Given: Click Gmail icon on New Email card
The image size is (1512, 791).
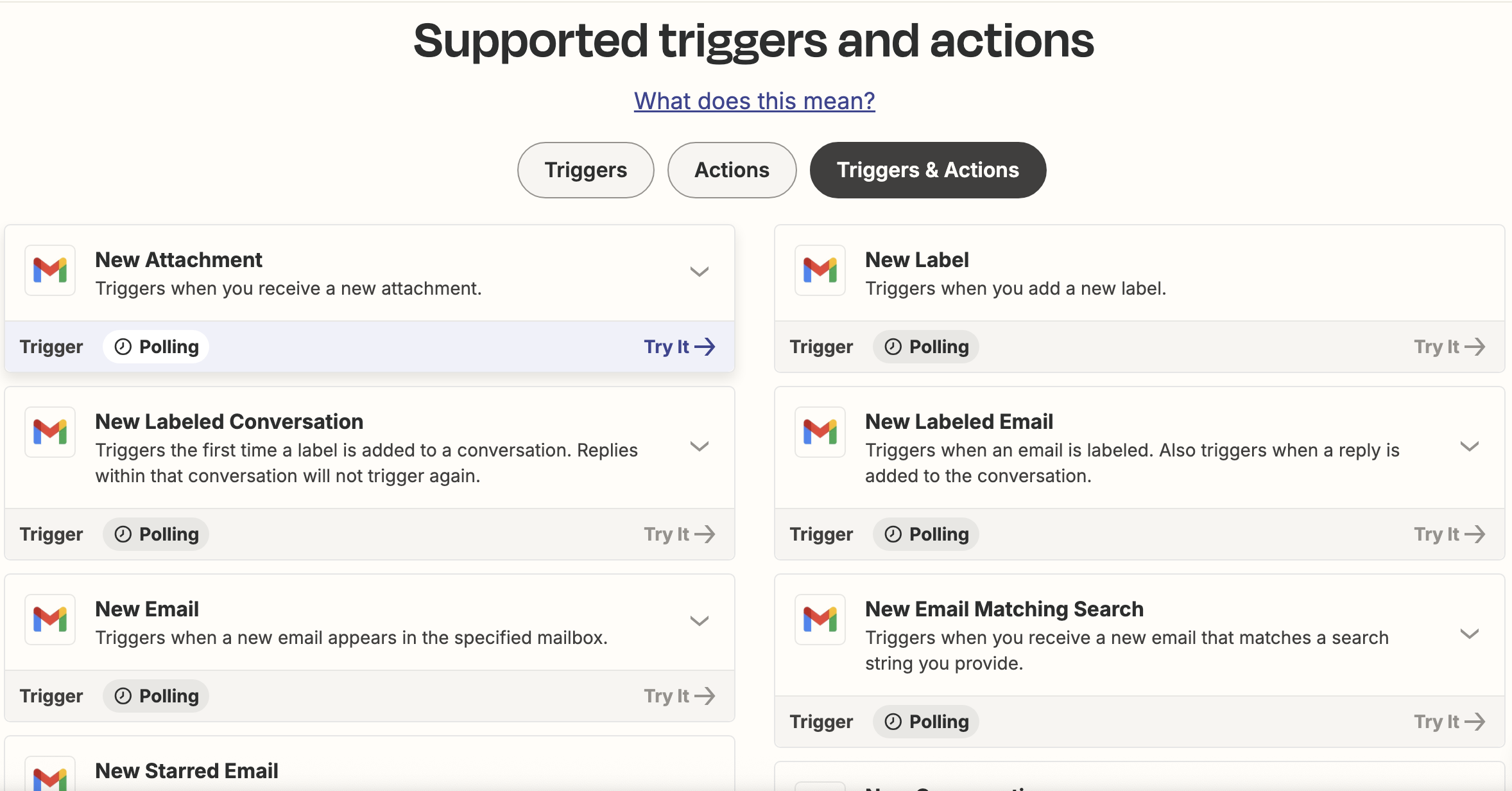Looking at the screenshot, I should [50, 620].
